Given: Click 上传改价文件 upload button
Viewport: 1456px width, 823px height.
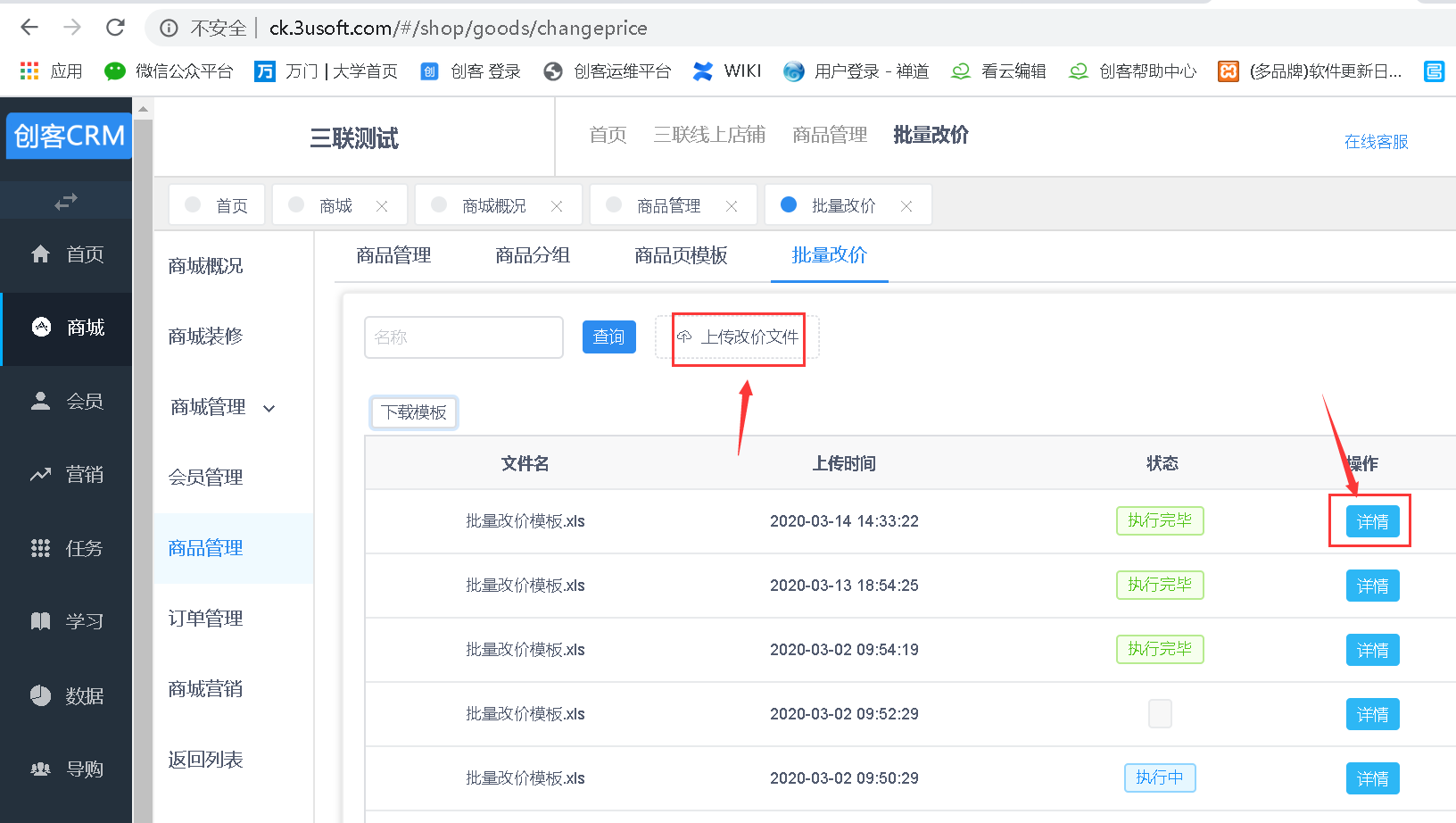Looking at the screenshot, I should 738,337.
